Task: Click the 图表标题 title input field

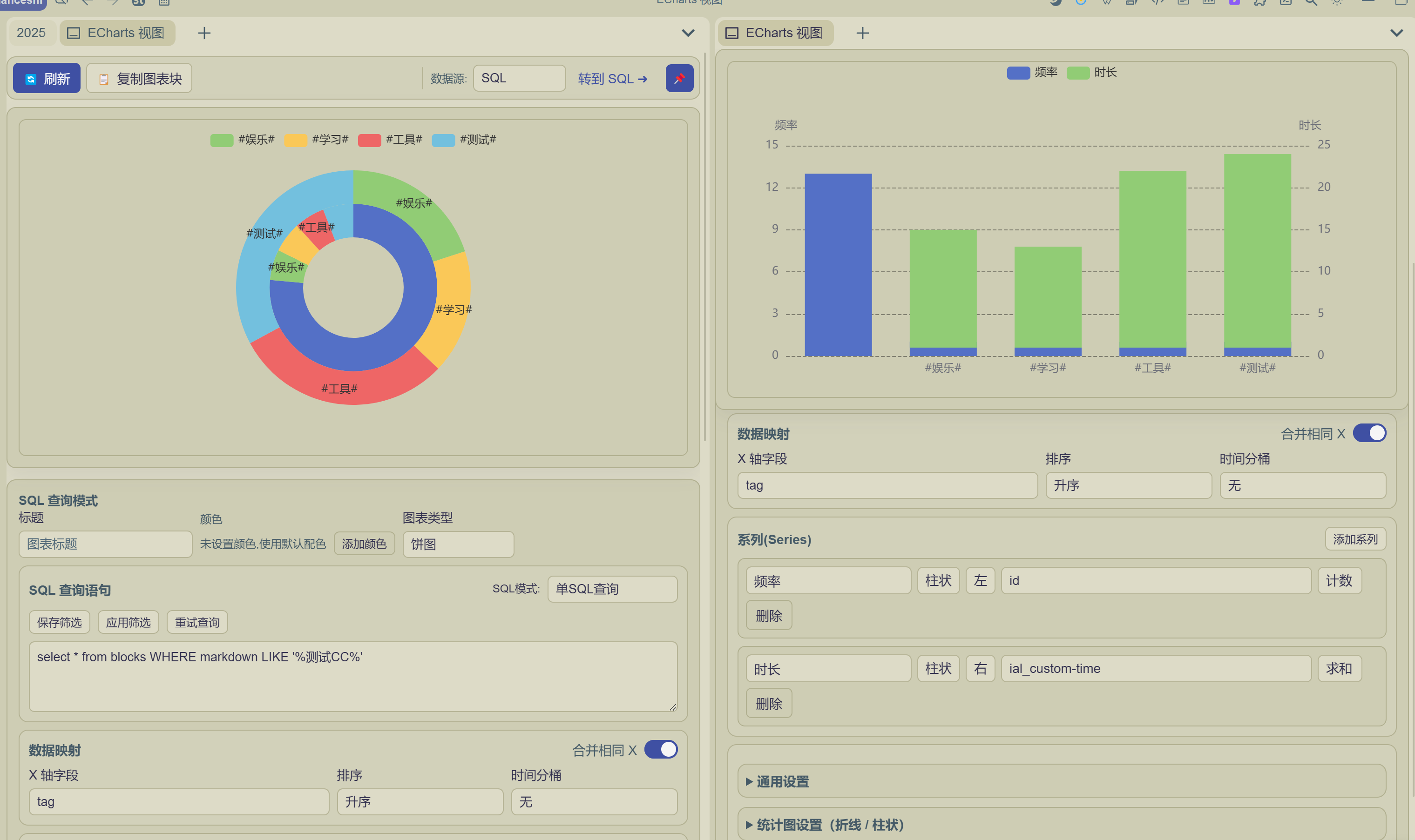Action: [x=105, y=544]
